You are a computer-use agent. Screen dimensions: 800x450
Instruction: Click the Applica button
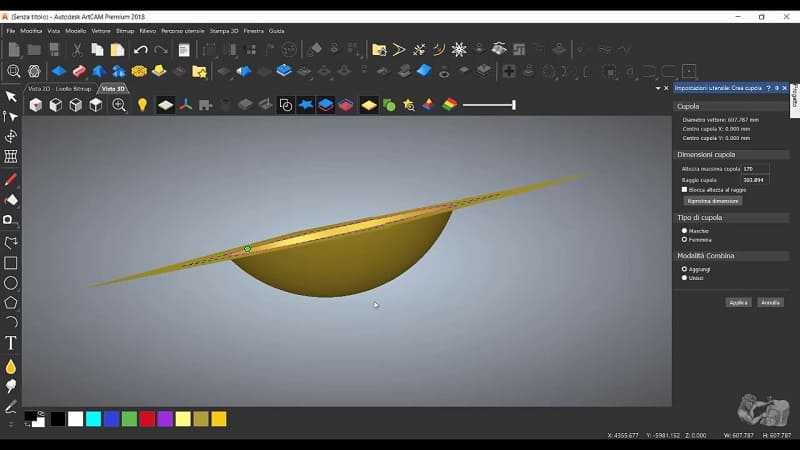pyautogui.click(x=738, y=303)
